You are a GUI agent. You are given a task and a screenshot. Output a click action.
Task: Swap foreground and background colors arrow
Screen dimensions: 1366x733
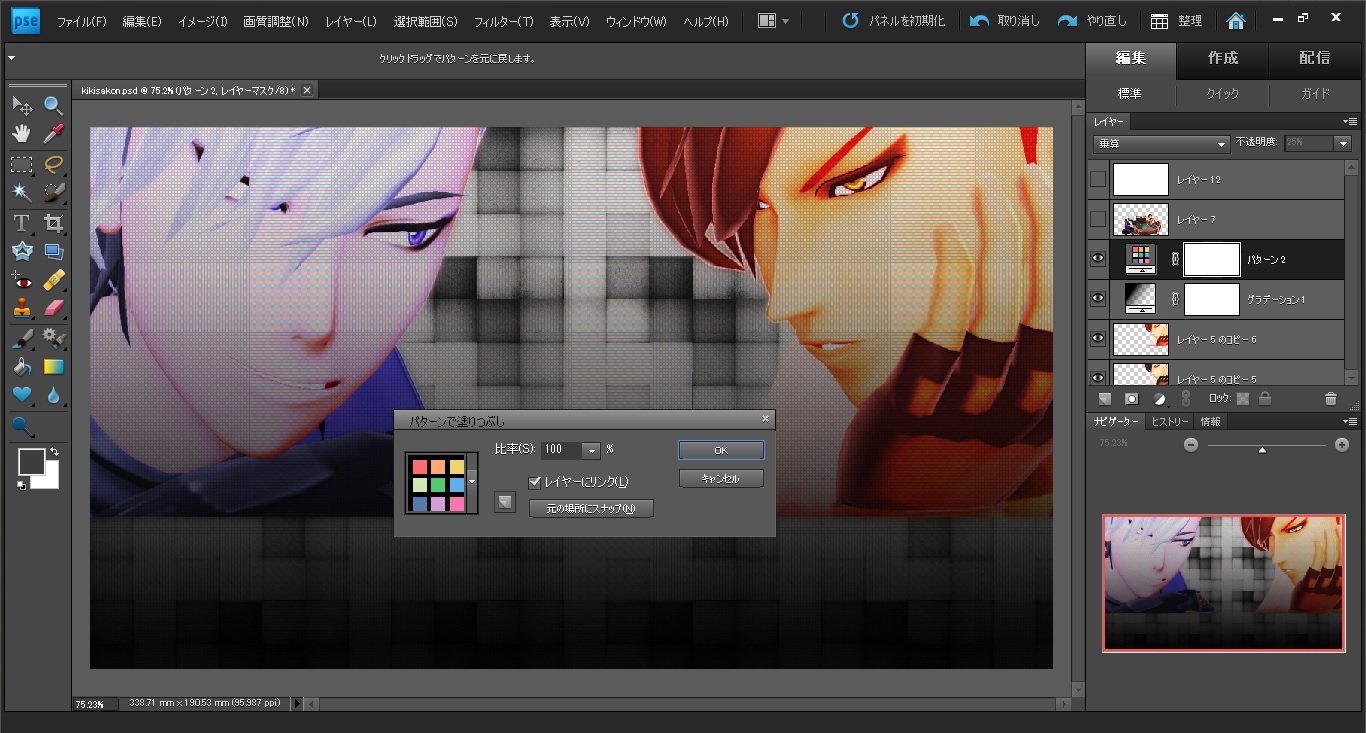53,452
